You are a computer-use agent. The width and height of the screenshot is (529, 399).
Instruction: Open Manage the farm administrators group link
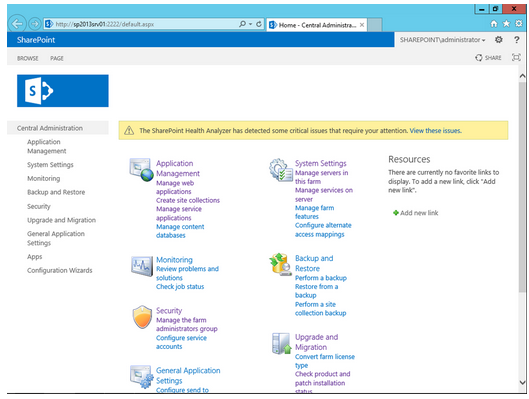187,324
